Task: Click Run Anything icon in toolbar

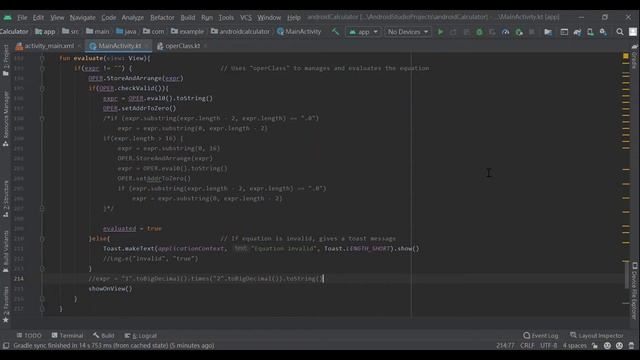Action: (x=564, y=31)
